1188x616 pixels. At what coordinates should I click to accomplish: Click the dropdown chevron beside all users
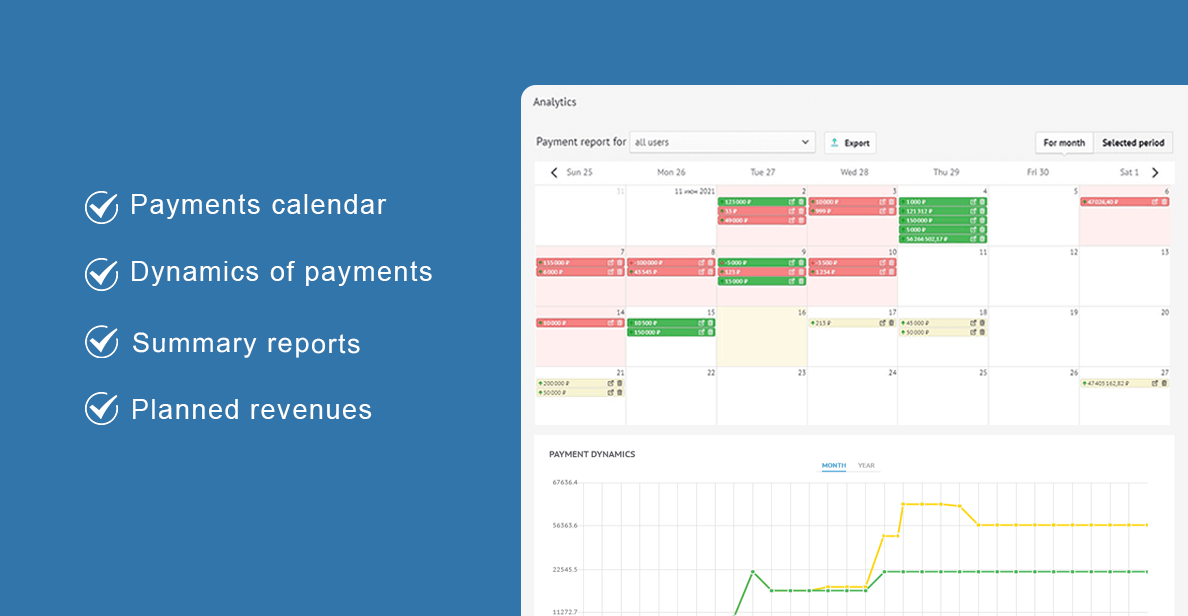click(x=806, y=143)
